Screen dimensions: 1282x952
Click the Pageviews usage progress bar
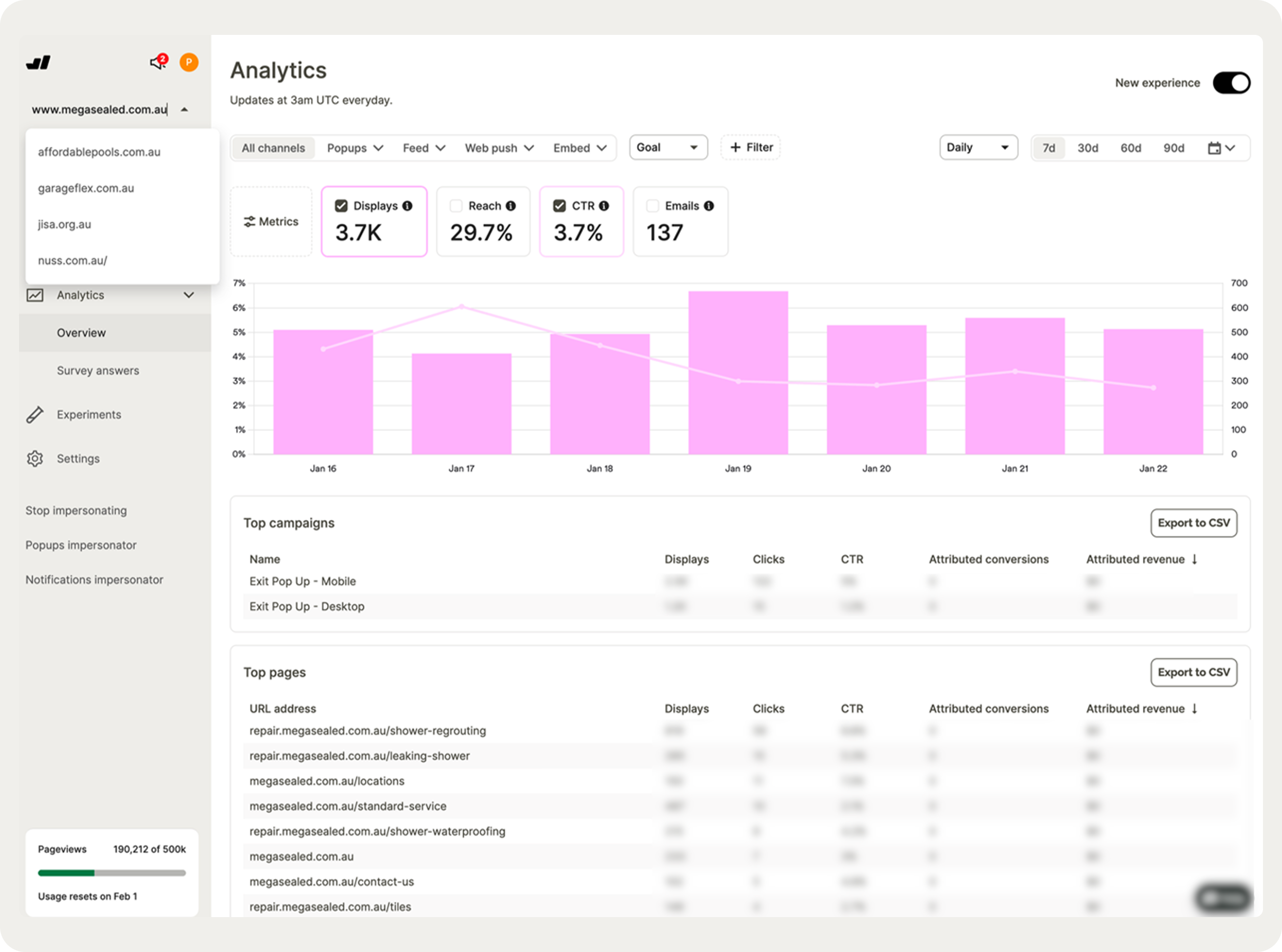(x=112, y=873)
